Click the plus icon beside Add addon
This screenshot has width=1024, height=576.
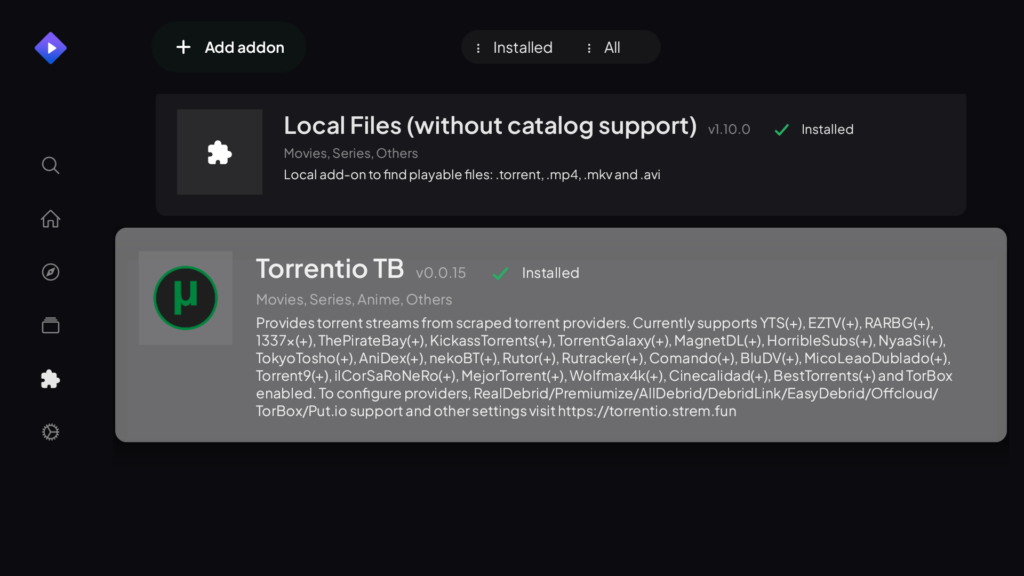(x=184, y=47)
